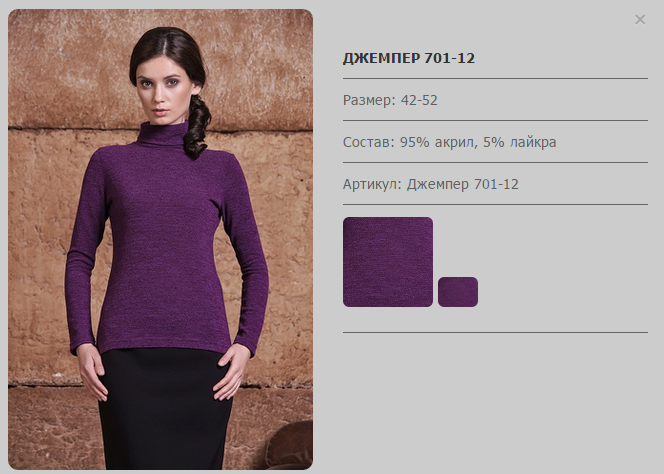
Task: Click the large purple fabric swatch
Action: pos(388,262)
